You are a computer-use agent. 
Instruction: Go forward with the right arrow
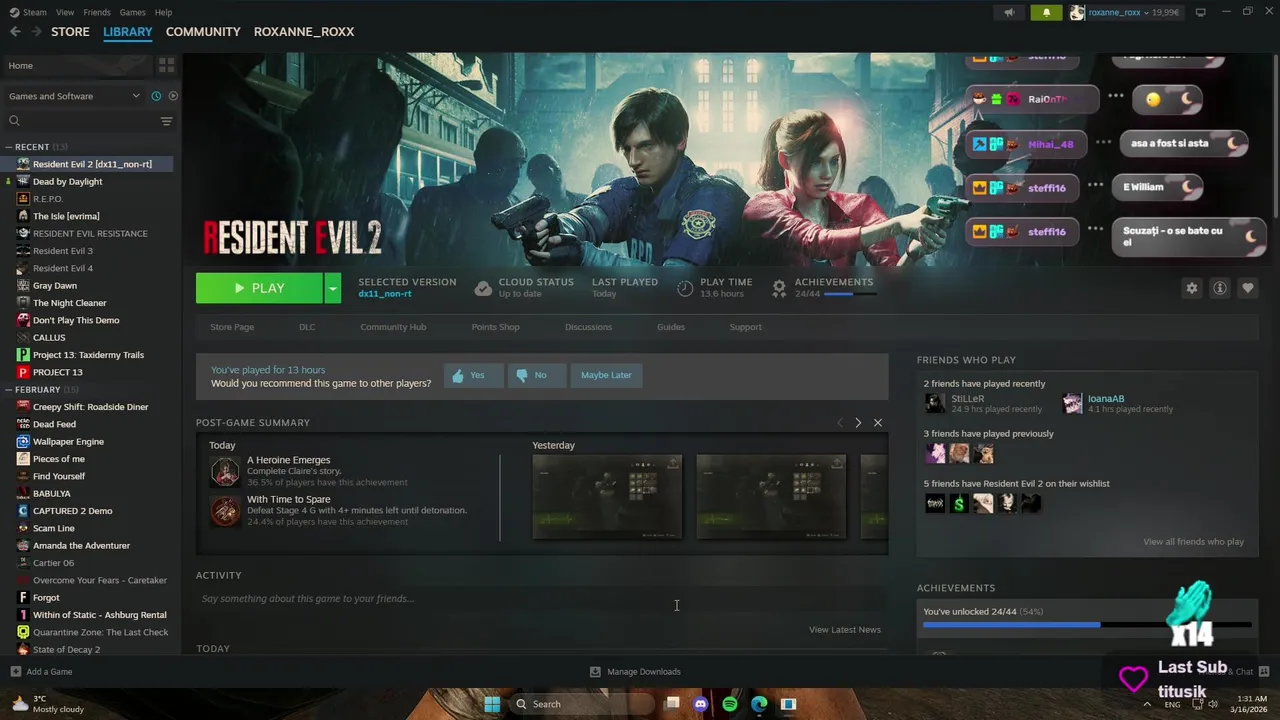tap(36, 32)
